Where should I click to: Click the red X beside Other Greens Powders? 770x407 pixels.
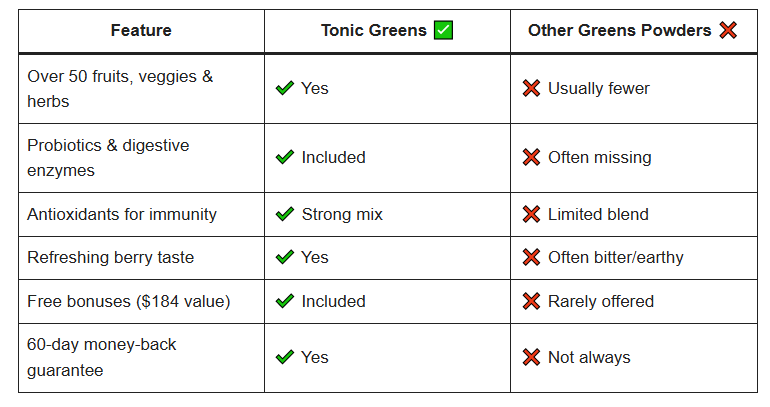pos(728,30)
